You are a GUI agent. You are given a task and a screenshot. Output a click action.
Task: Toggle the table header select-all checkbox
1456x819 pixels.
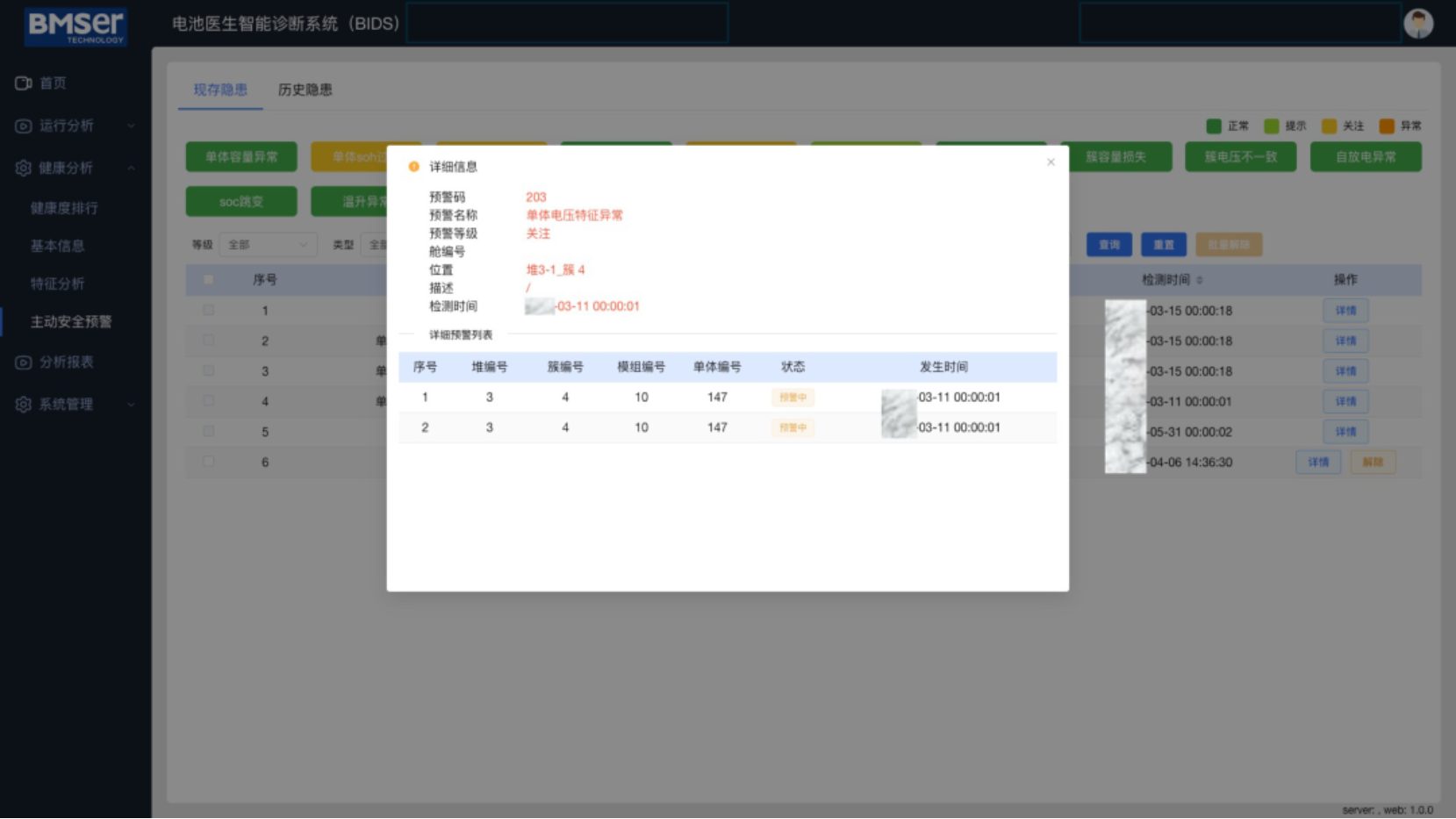[208, 280]
